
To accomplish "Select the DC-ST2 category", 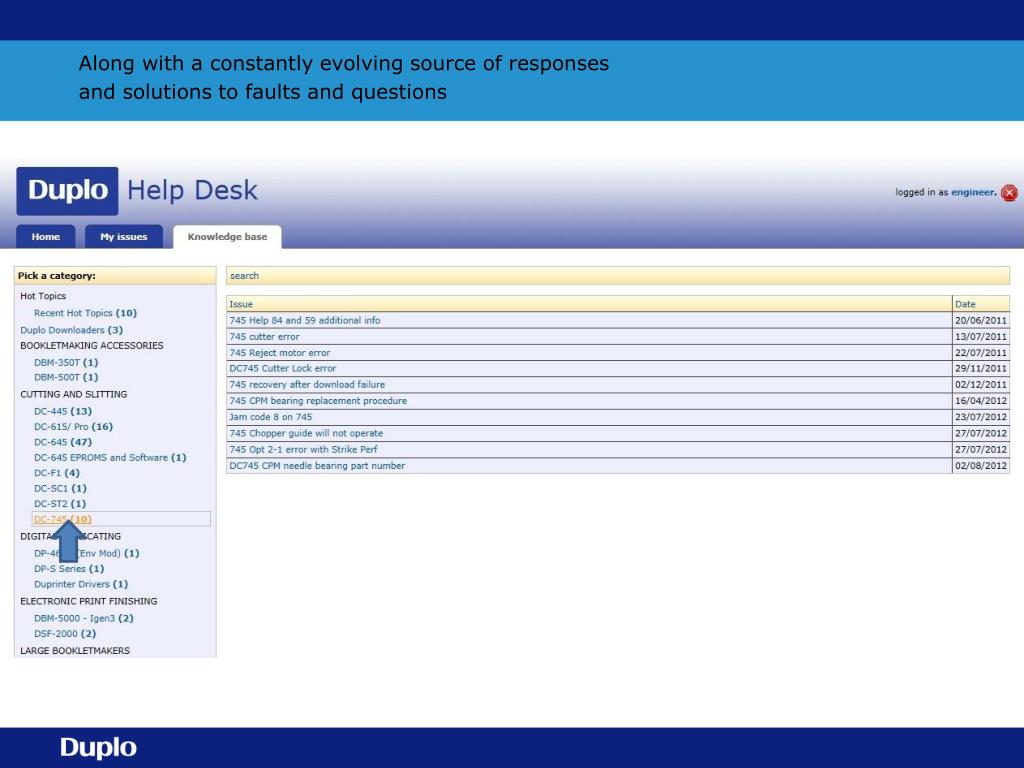I will pos(60,504).
